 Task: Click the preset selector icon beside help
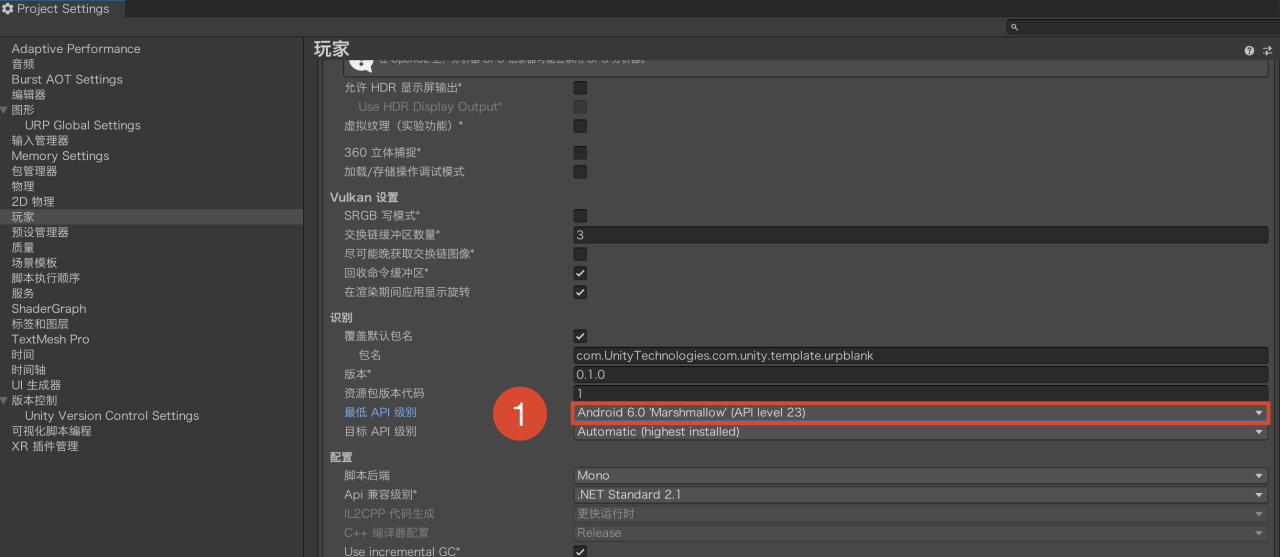pos(1267,50)
